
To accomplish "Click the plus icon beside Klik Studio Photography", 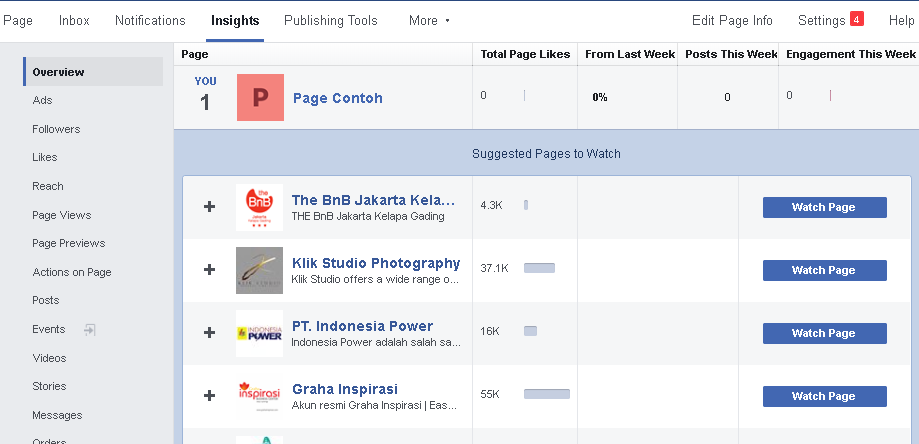I will [209, 270].
